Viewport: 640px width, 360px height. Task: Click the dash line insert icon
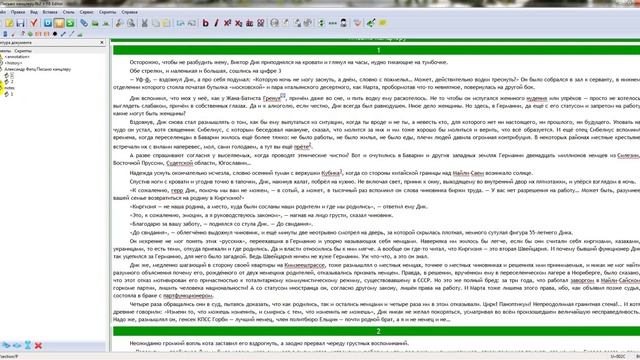(x=332, y=23)
